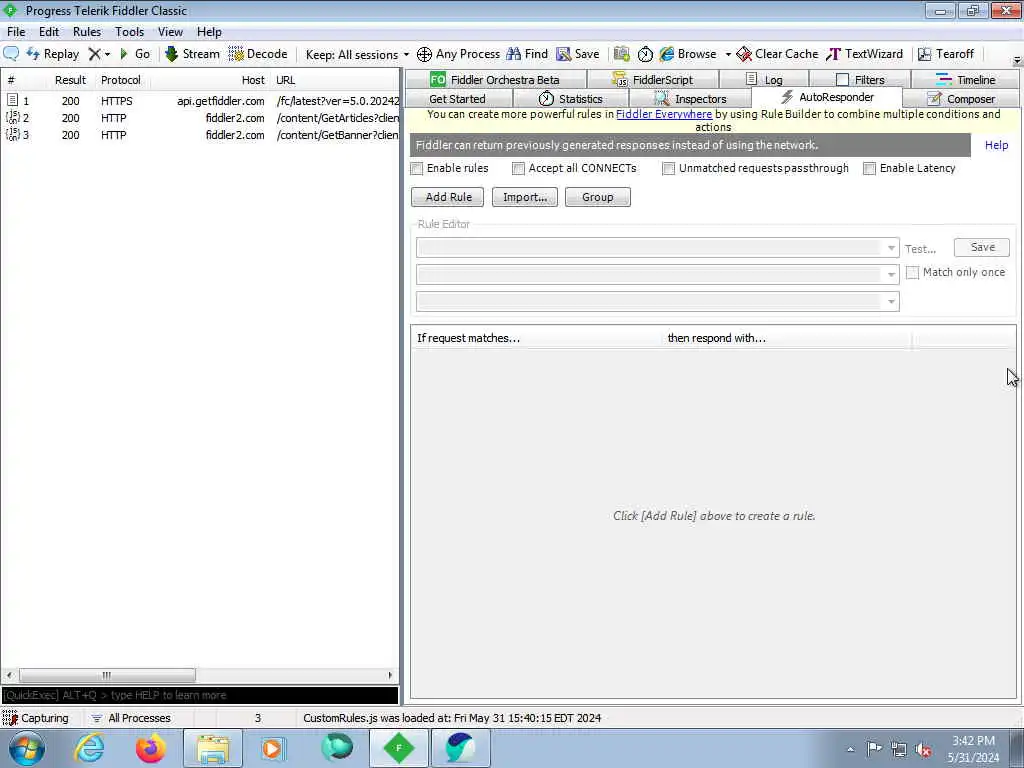Resume with the Go button
The width and height of the screenshot is (1024, 768).
(135, 54)
